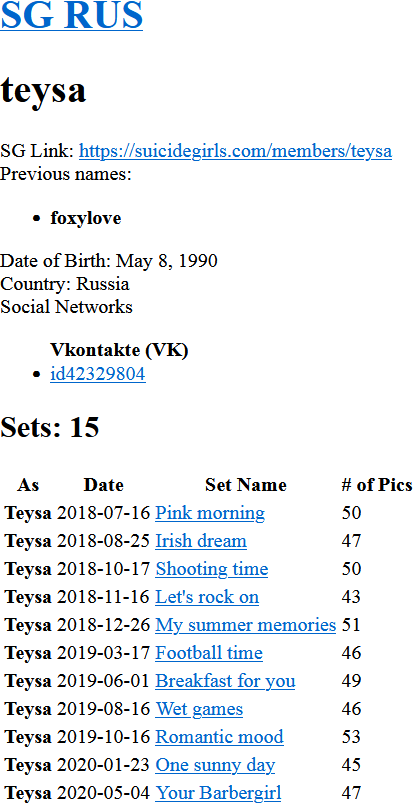Viewport: 413px width, 805px height.
Task: Click the As column header
Action: point(28,485)
